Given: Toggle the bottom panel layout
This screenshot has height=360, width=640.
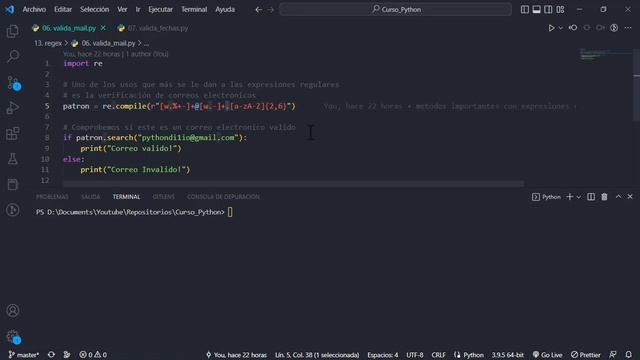Looking at the screenshot, I should pos(537,9).
